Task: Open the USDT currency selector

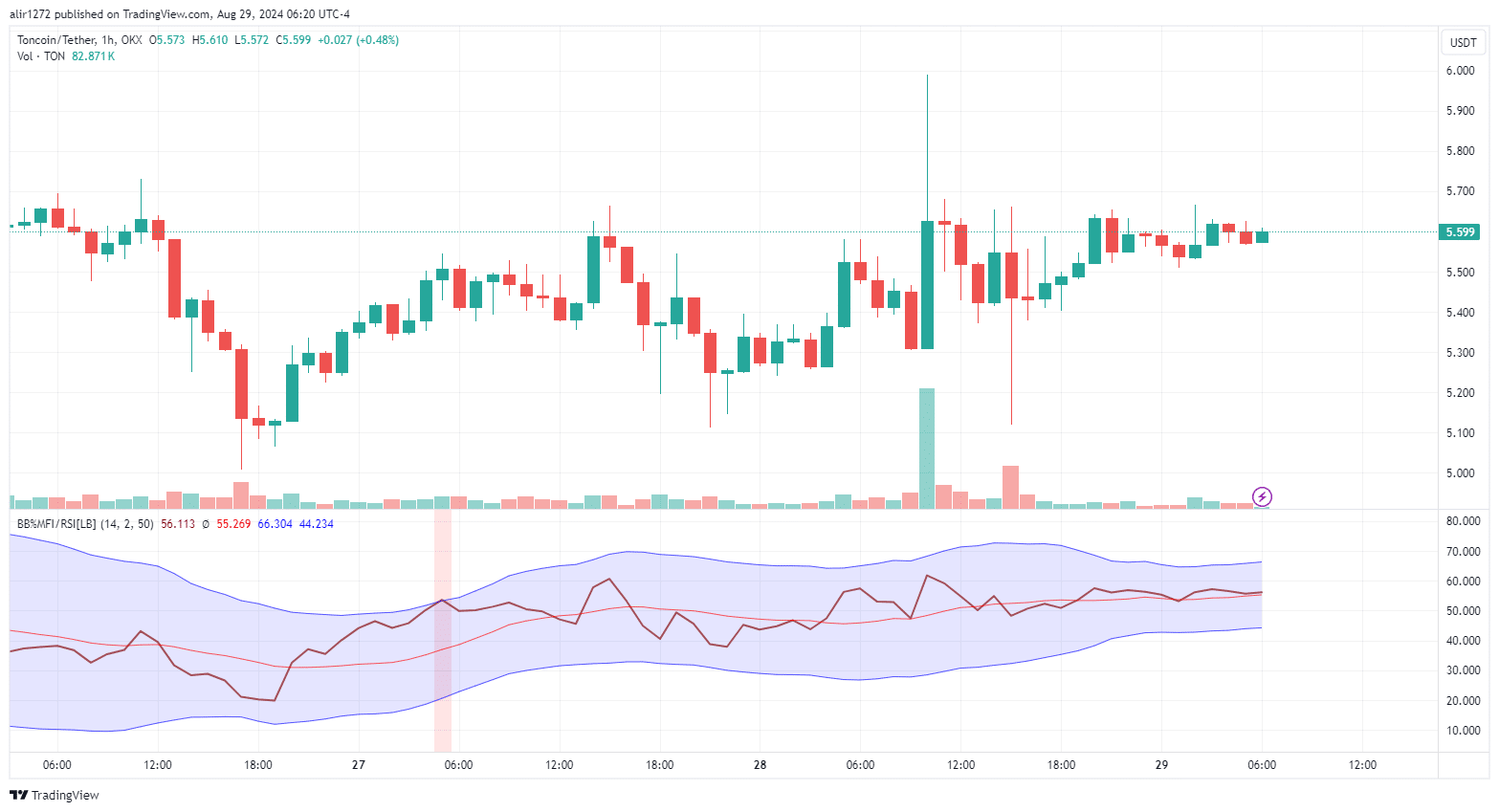Action: coord(1464,42)
